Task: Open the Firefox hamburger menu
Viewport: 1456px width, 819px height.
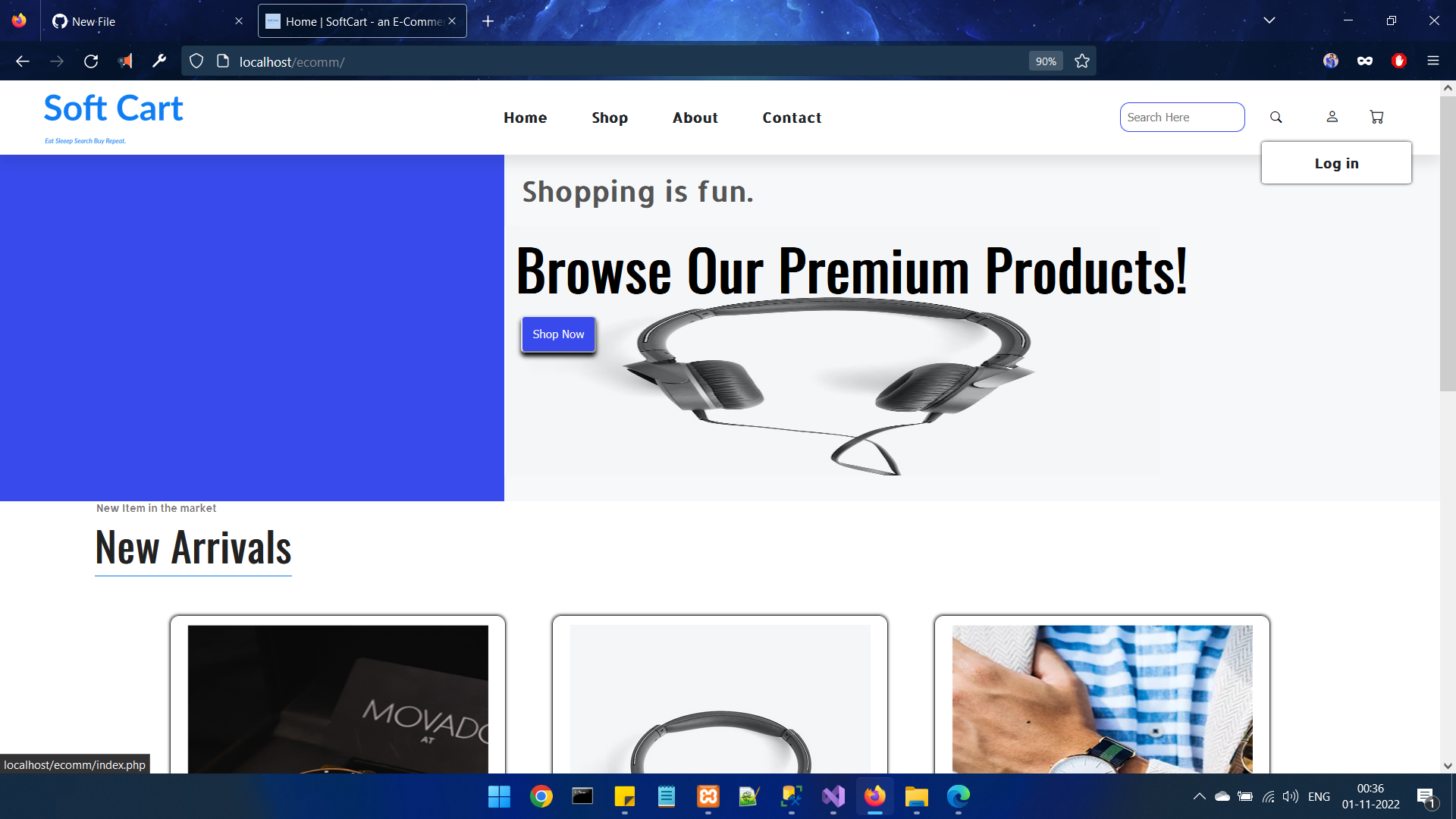Action: pyautogui.click(x=1433, y=61)
